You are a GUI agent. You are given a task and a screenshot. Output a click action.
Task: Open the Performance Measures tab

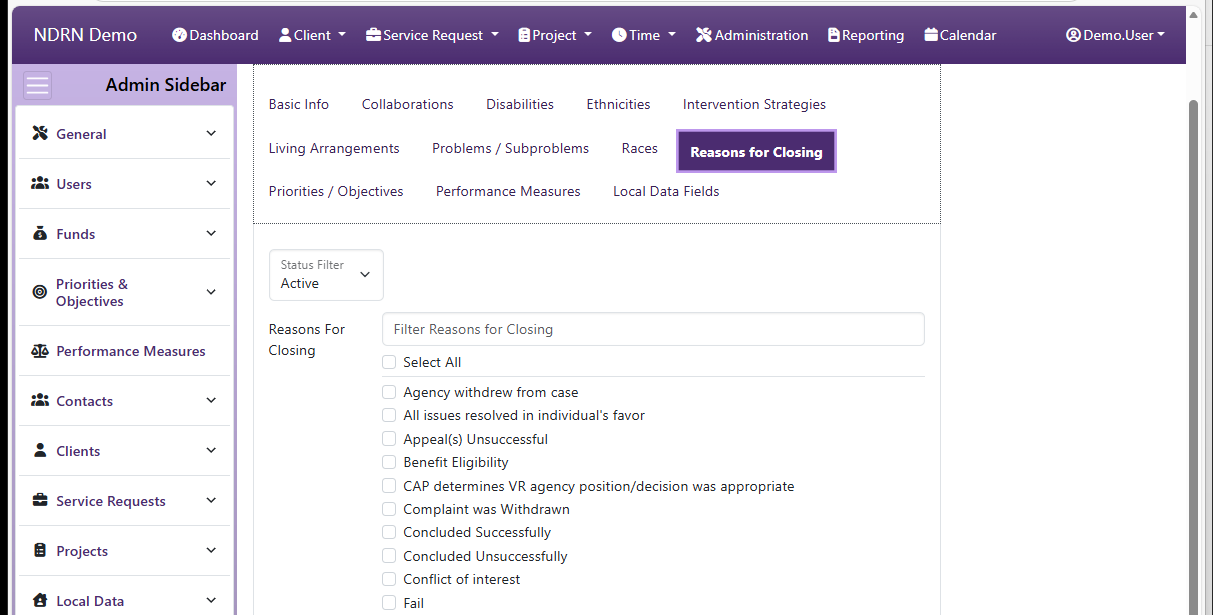[x=508, y=191]
